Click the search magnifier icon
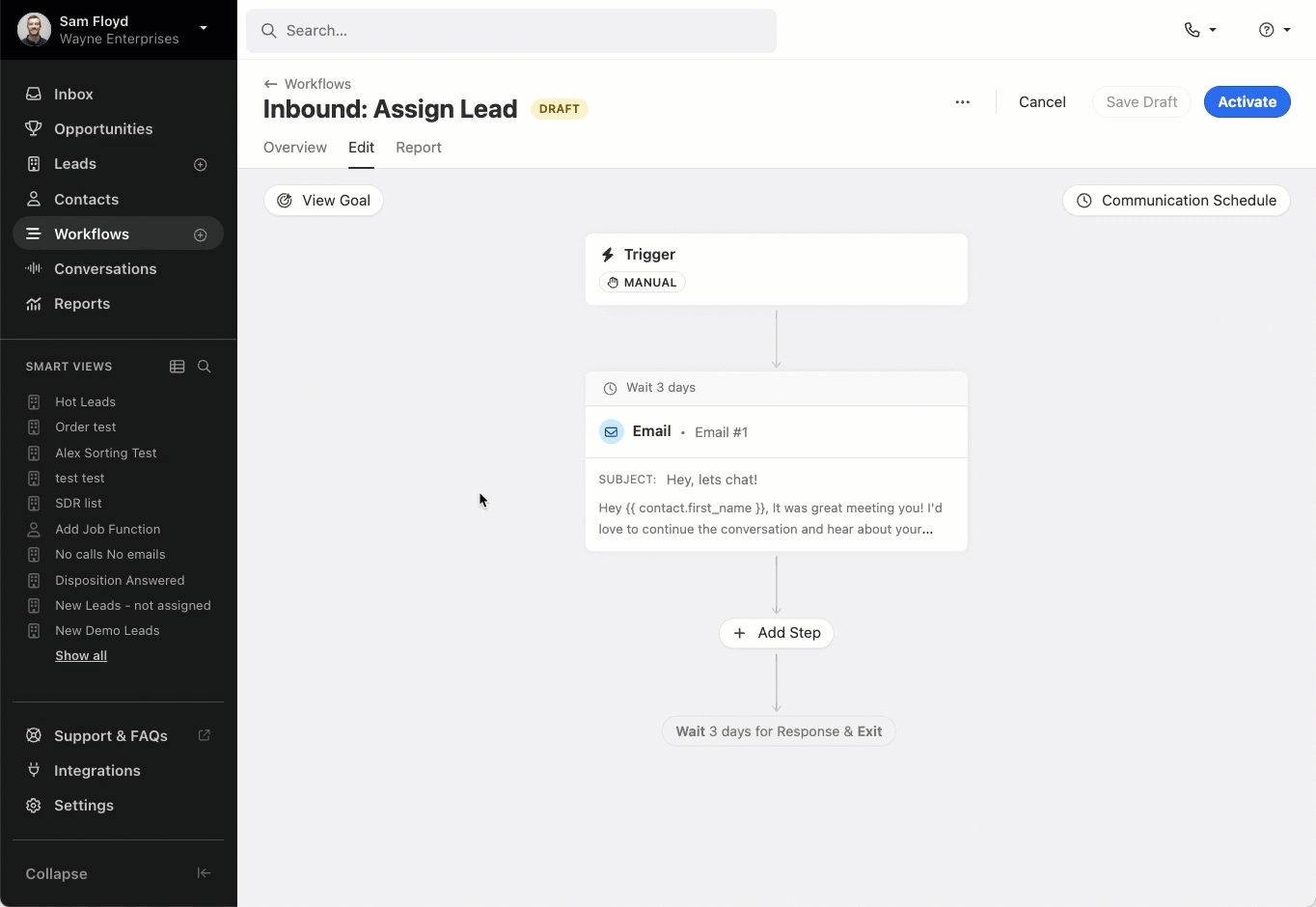This screenshot has height=907, width=1316. [x=269, y=31]
